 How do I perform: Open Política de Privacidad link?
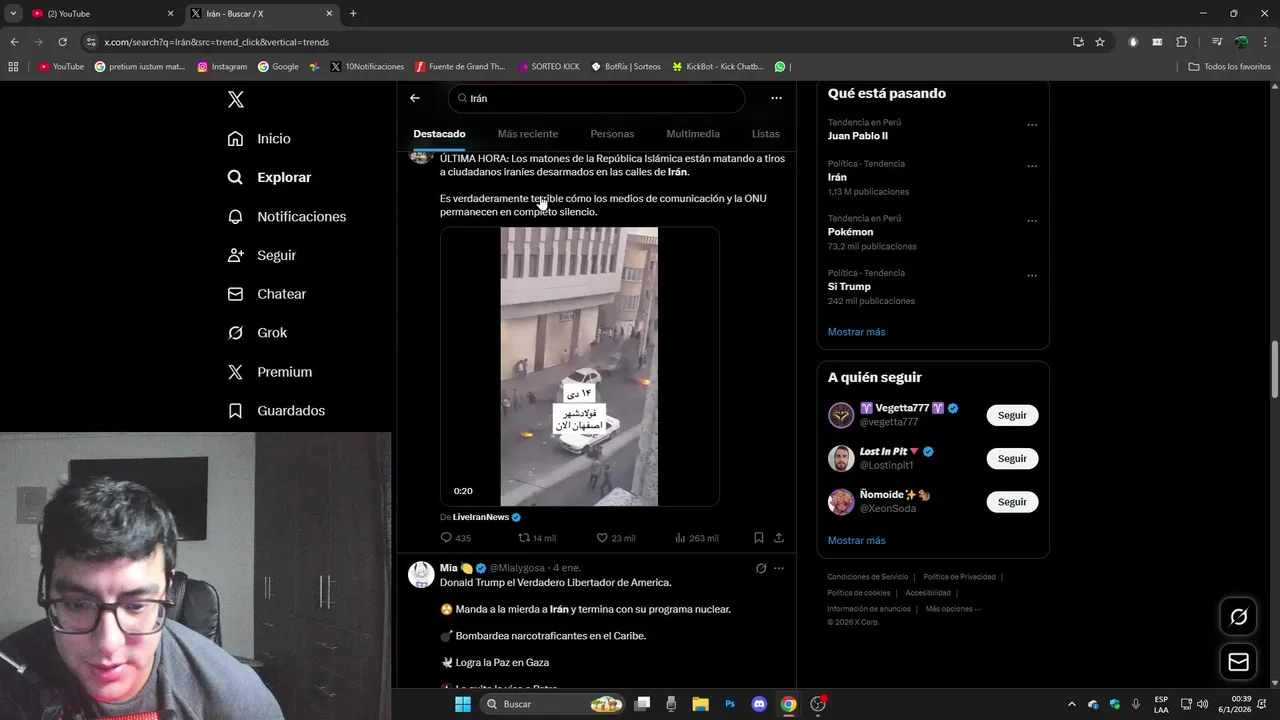click(959, 577)
